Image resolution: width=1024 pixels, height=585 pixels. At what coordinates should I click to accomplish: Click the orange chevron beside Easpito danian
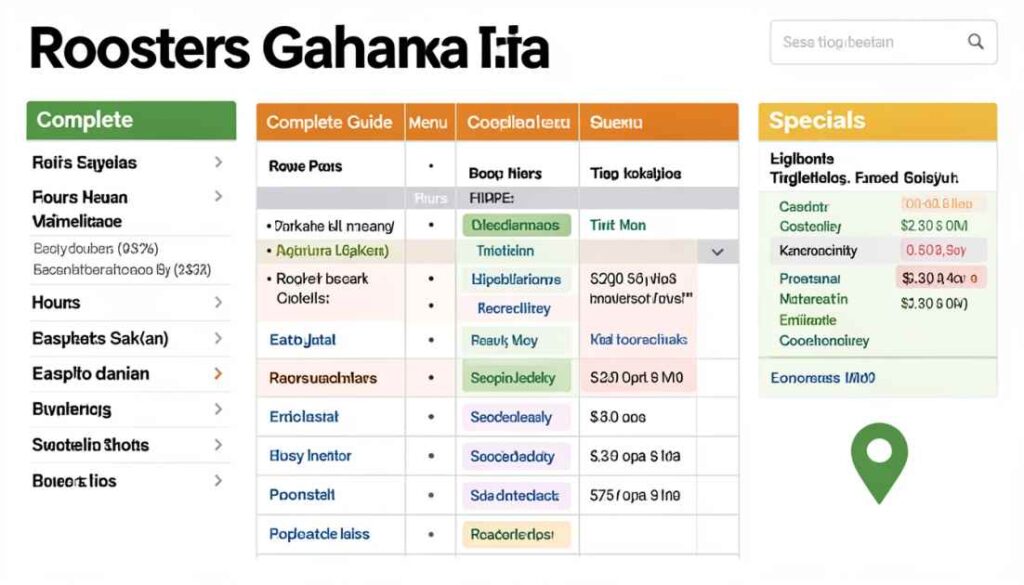click(x=218, y=374)
